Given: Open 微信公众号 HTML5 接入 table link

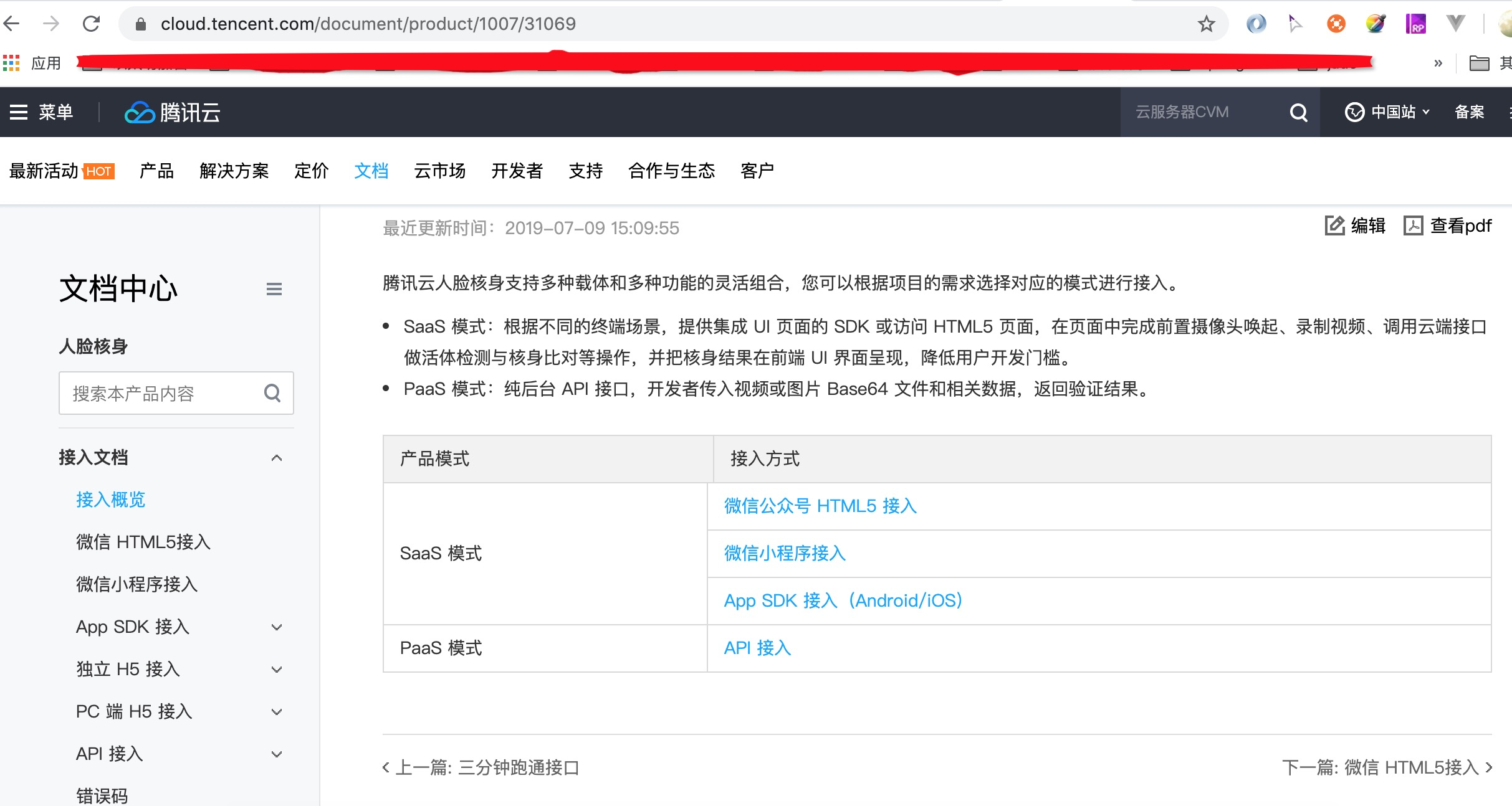Looking at the screenshot, I should [820, 506].
